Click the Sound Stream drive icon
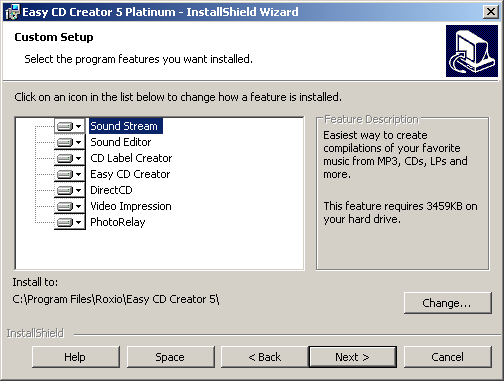Viewport: 504px width, 381px height. pos(65,126)
